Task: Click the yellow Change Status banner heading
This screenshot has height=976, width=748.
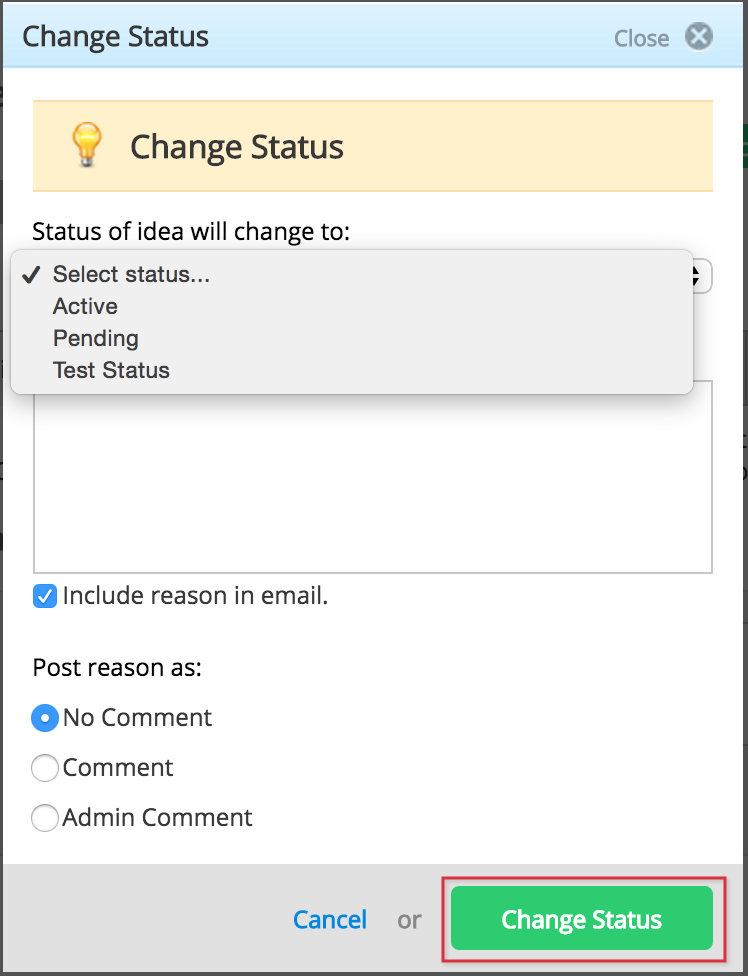Action: click(236, 147)
